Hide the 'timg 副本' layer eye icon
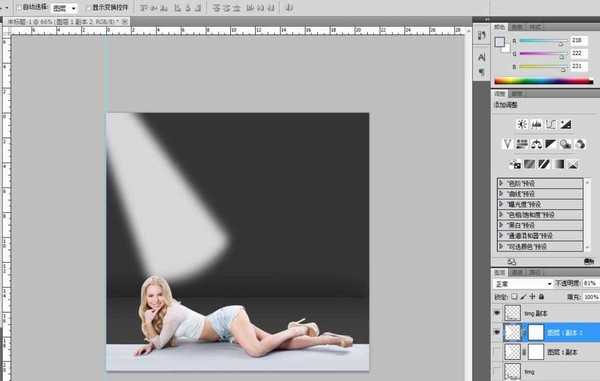 point(497,313)
